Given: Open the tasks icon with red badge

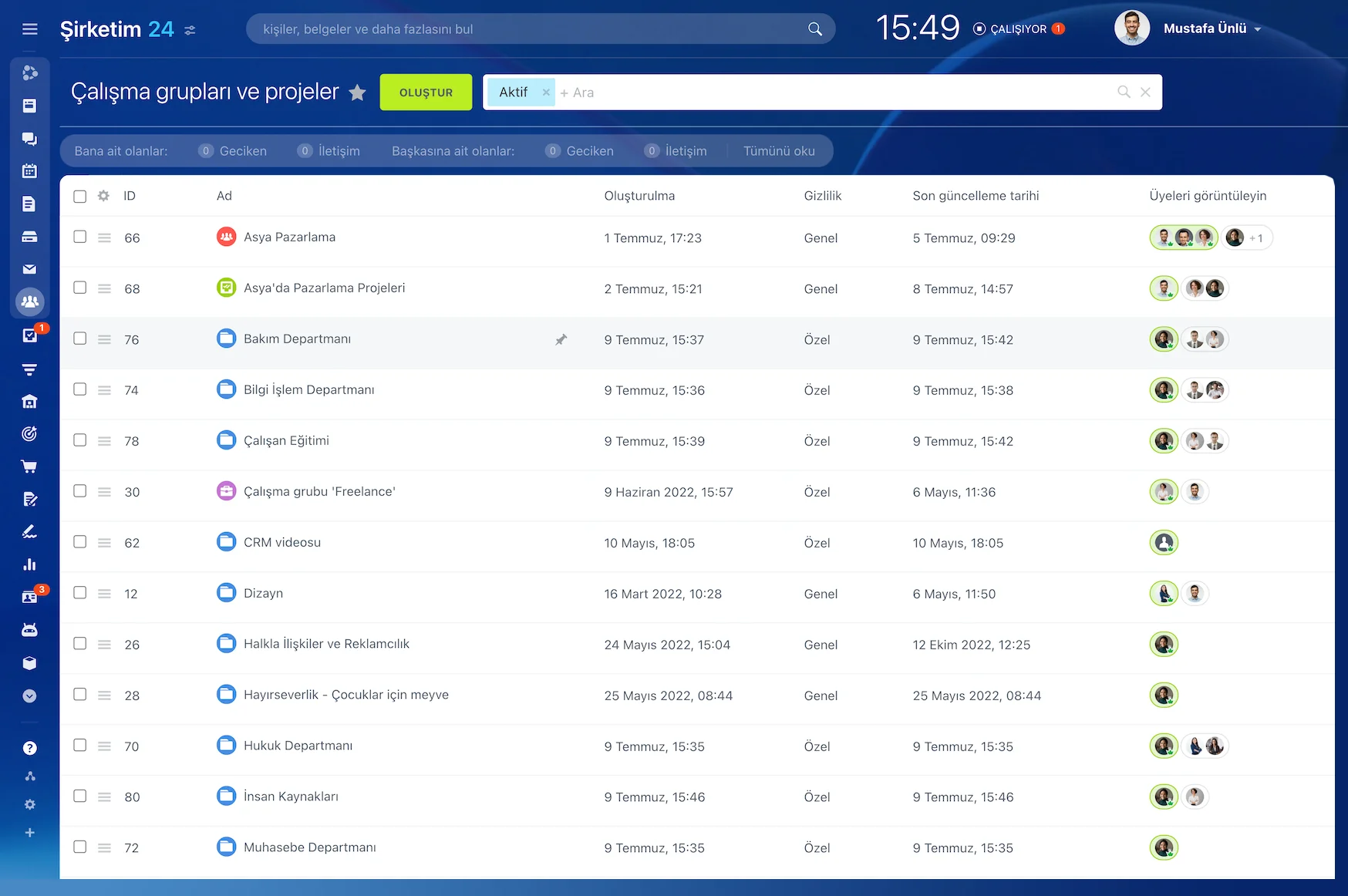Looking at the screenshot, I should [29, 335].
